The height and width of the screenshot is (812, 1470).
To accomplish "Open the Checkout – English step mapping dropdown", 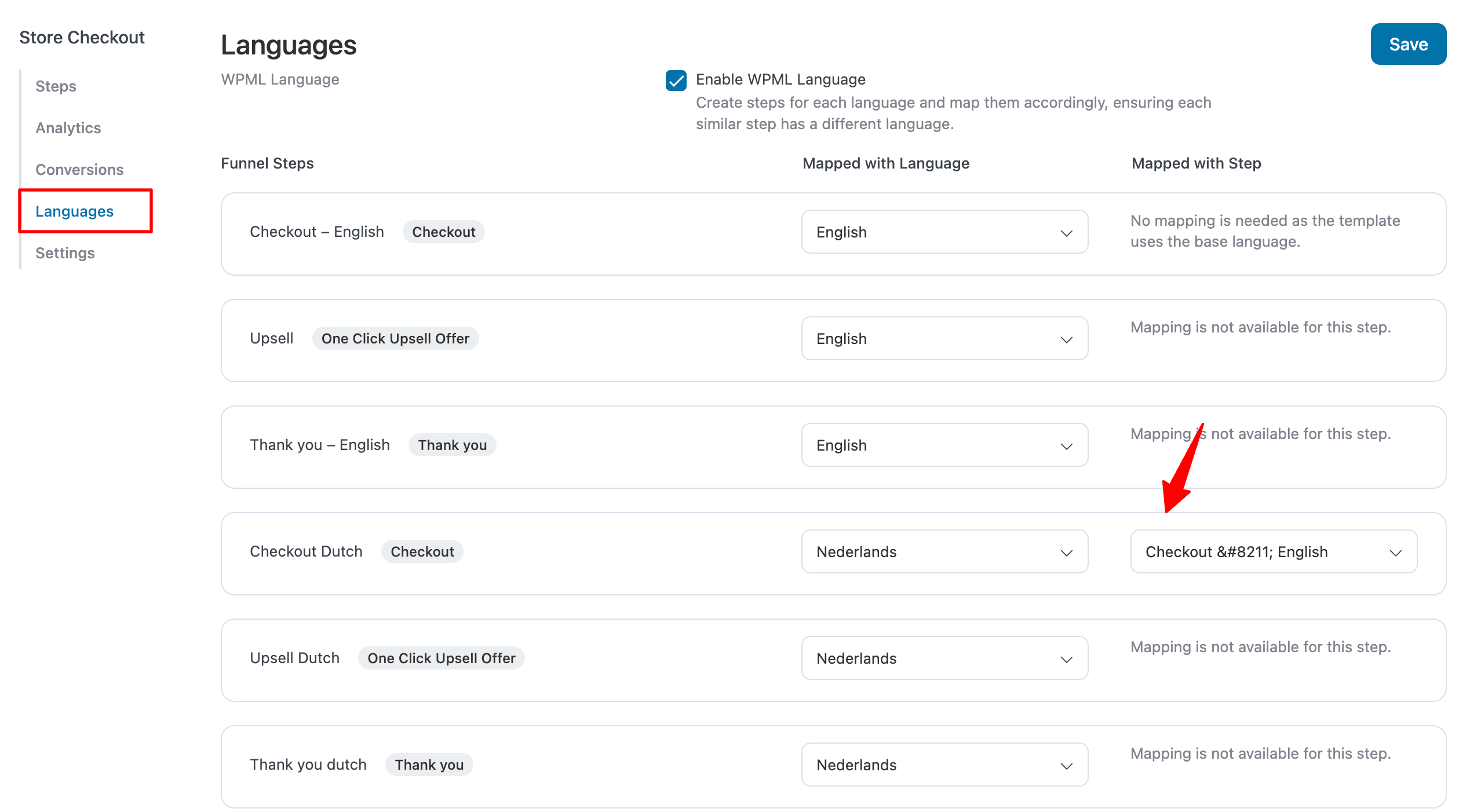I will pos(1272,551).
